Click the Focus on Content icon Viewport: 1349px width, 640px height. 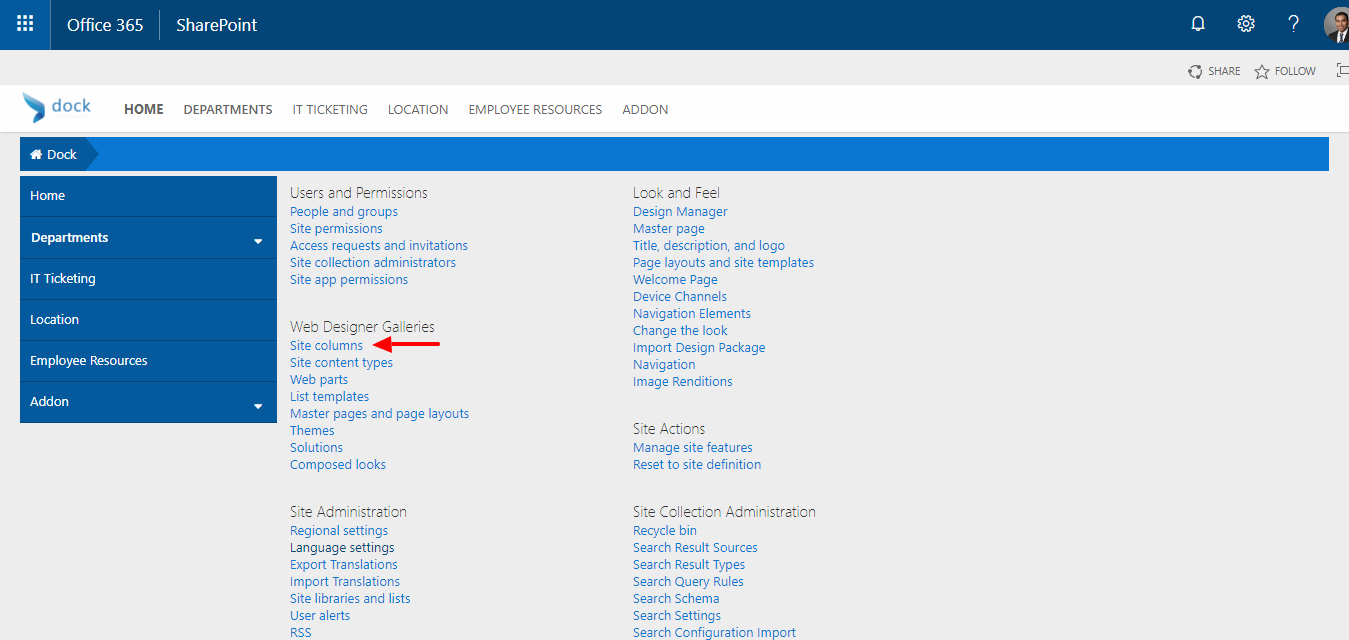pyautogui.click(x=1343, y=70)
